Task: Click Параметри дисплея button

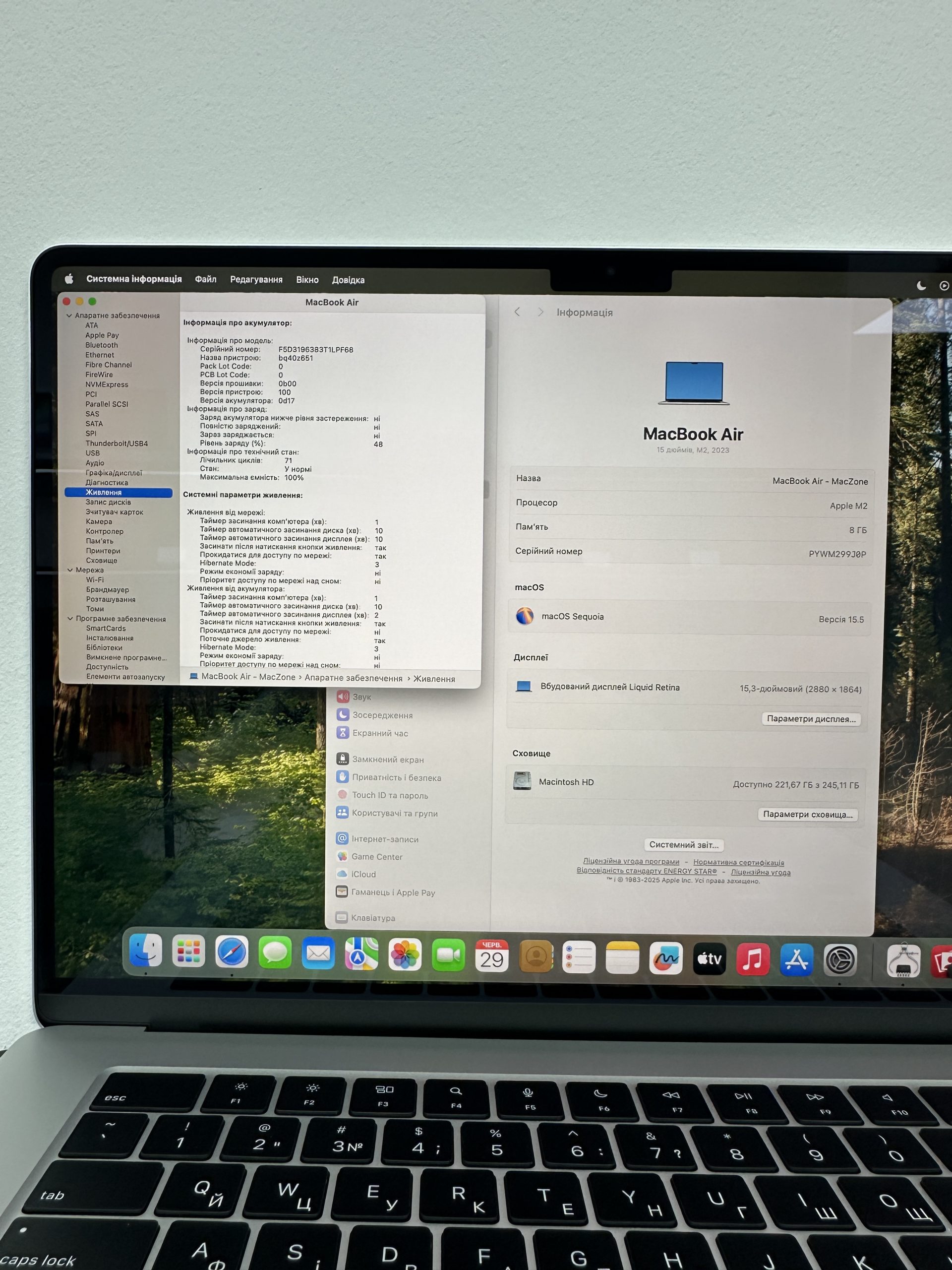Action: [x=811, y=719]
